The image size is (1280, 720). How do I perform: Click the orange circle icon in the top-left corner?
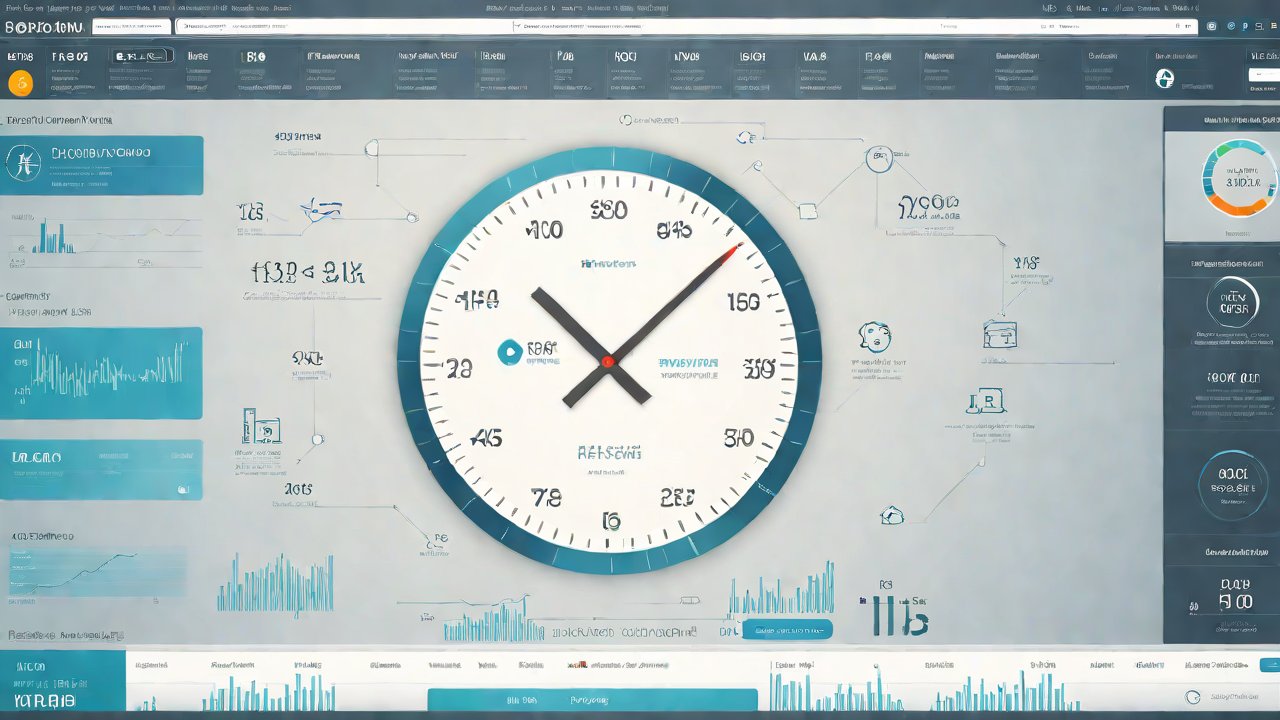(x=19, y=84)
